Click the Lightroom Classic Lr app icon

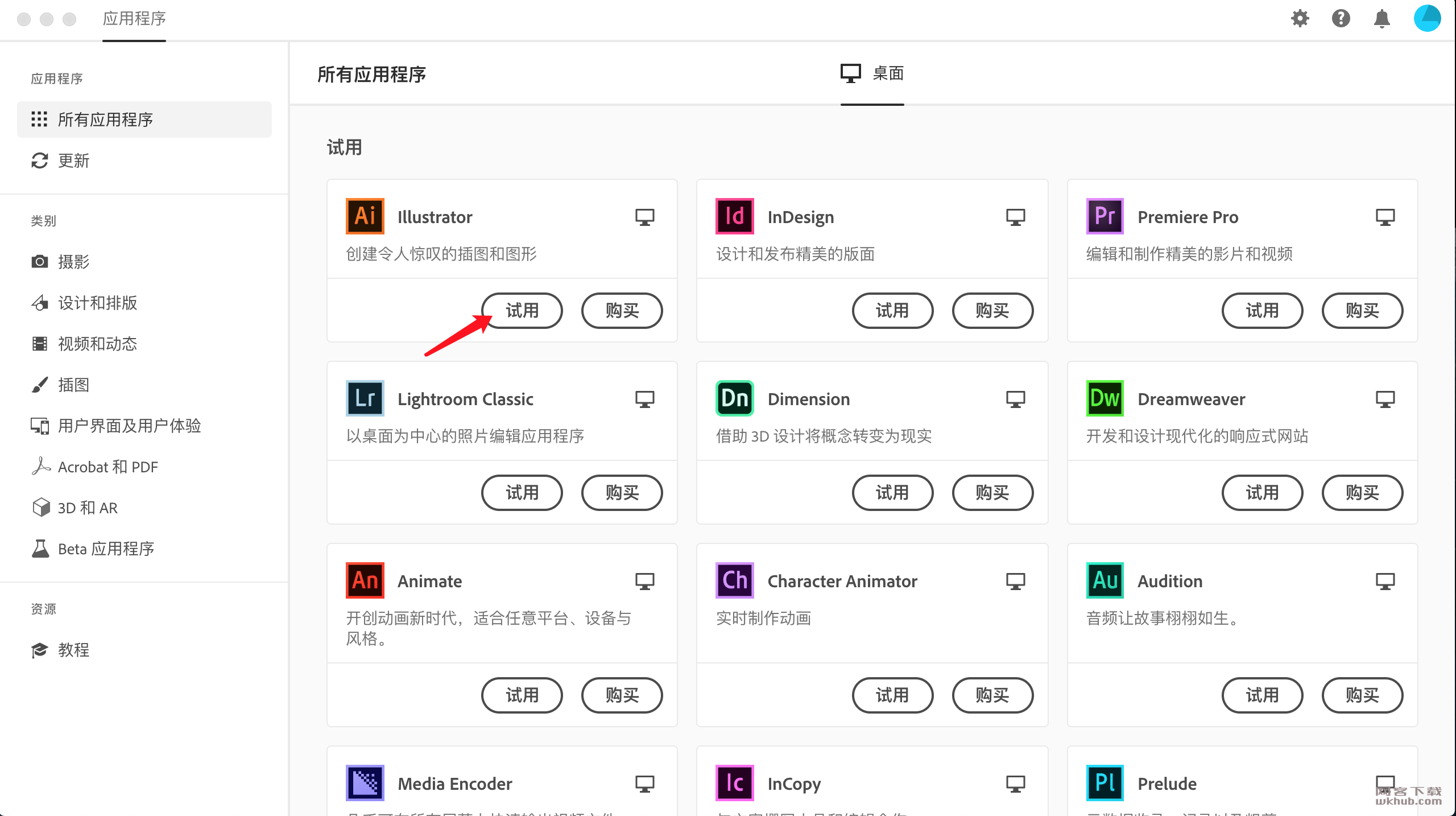click(365, 398)
